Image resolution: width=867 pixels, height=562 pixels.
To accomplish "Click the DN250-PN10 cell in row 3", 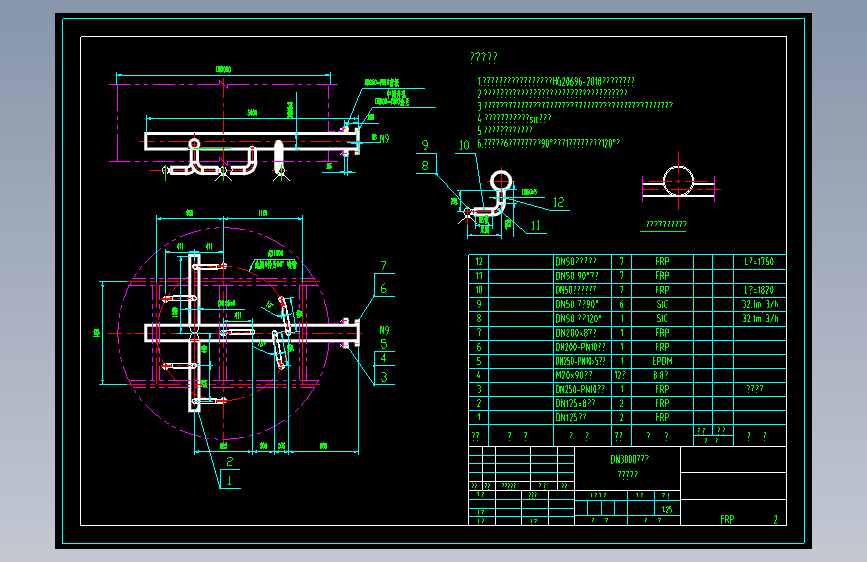I will 581,389.
